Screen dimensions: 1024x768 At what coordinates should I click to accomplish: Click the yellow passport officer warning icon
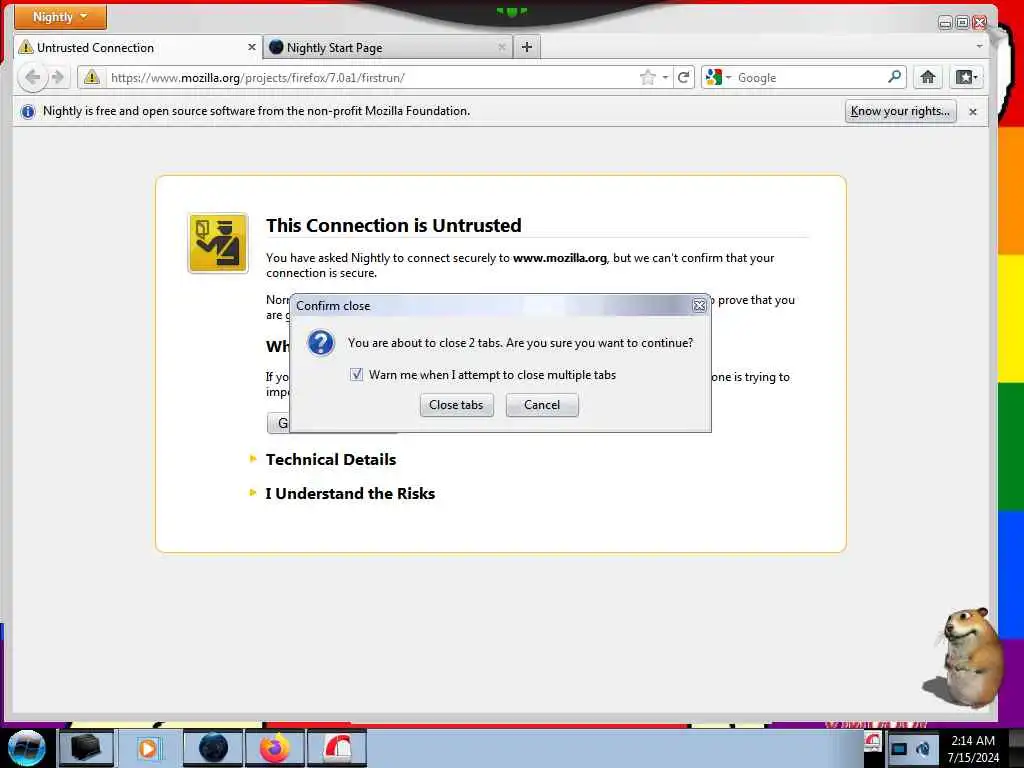point(218,243)
